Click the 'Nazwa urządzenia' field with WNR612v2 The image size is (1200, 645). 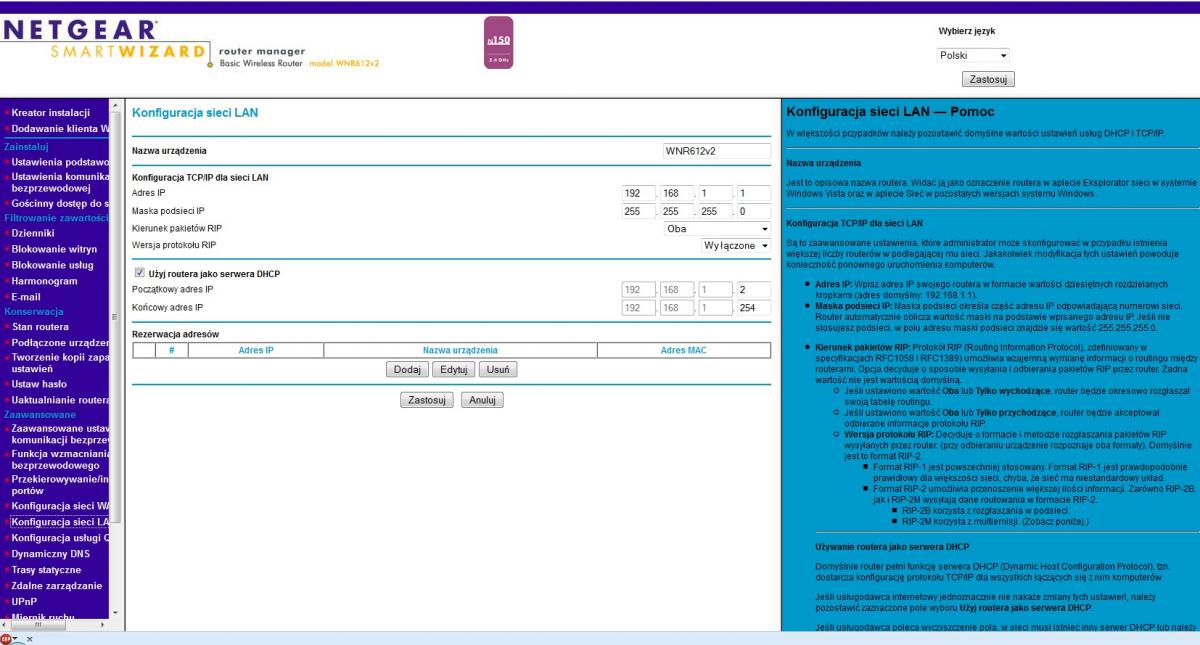[717, 151]
